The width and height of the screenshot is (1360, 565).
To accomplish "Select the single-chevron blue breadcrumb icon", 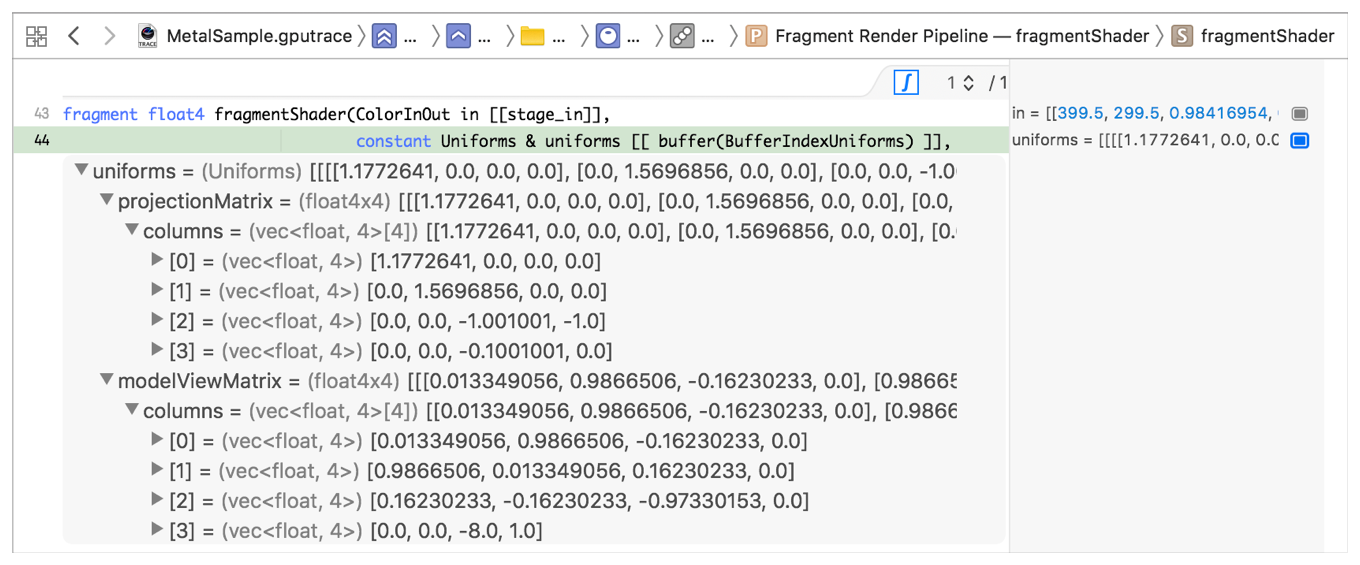I will (x=459, y=37).
